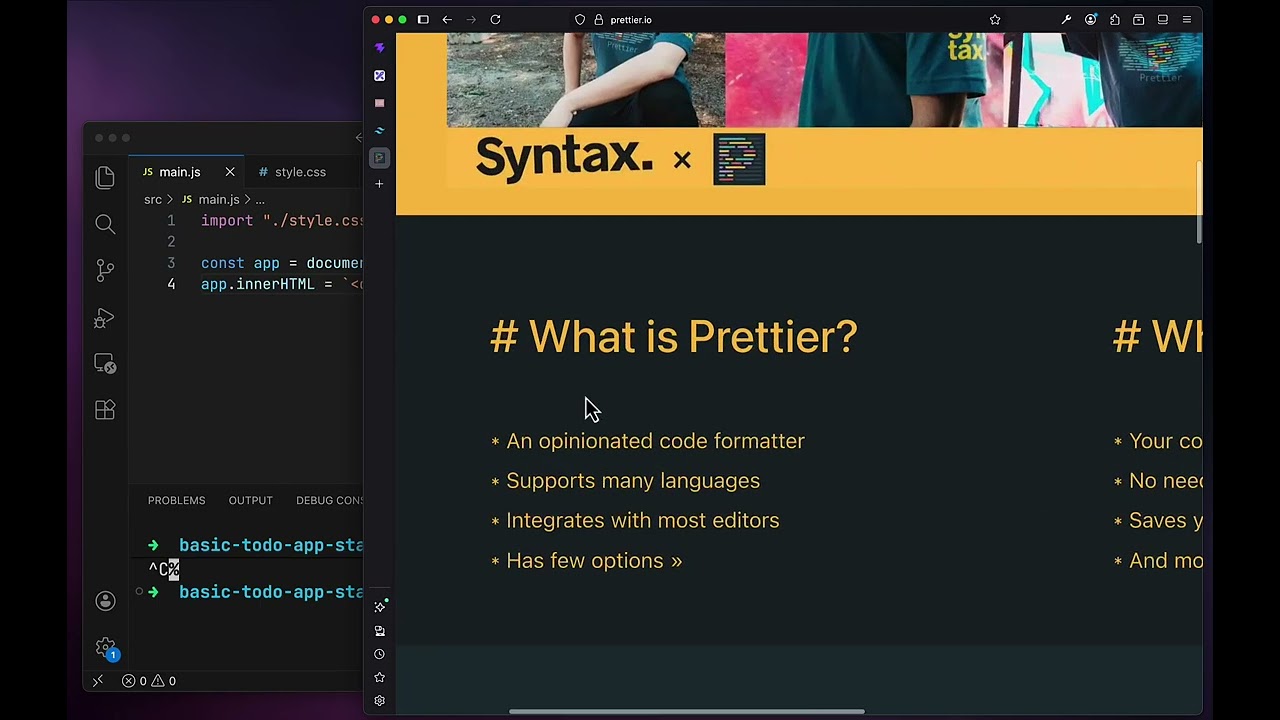Open the DEBUG CONSOLE panel tab
This screenshot has width=1280, height=720.
click(329, 500)
